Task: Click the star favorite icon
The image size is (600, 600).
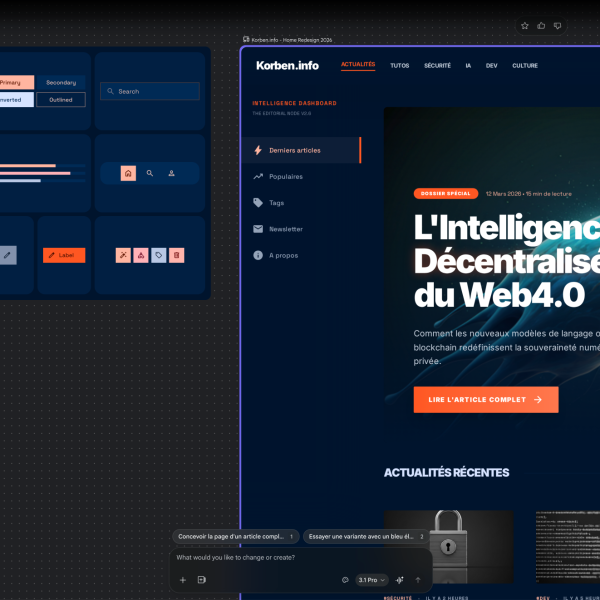Action: click(x=525, y=25)
